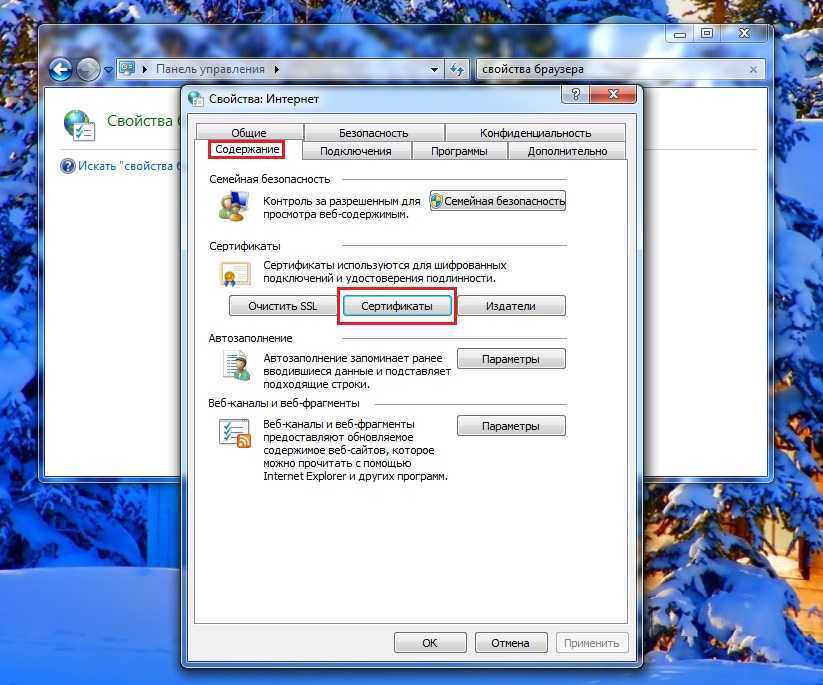Open Параметры for Автозаполнение
Screen dimensions: 823x685
click(x=510, y=359)
